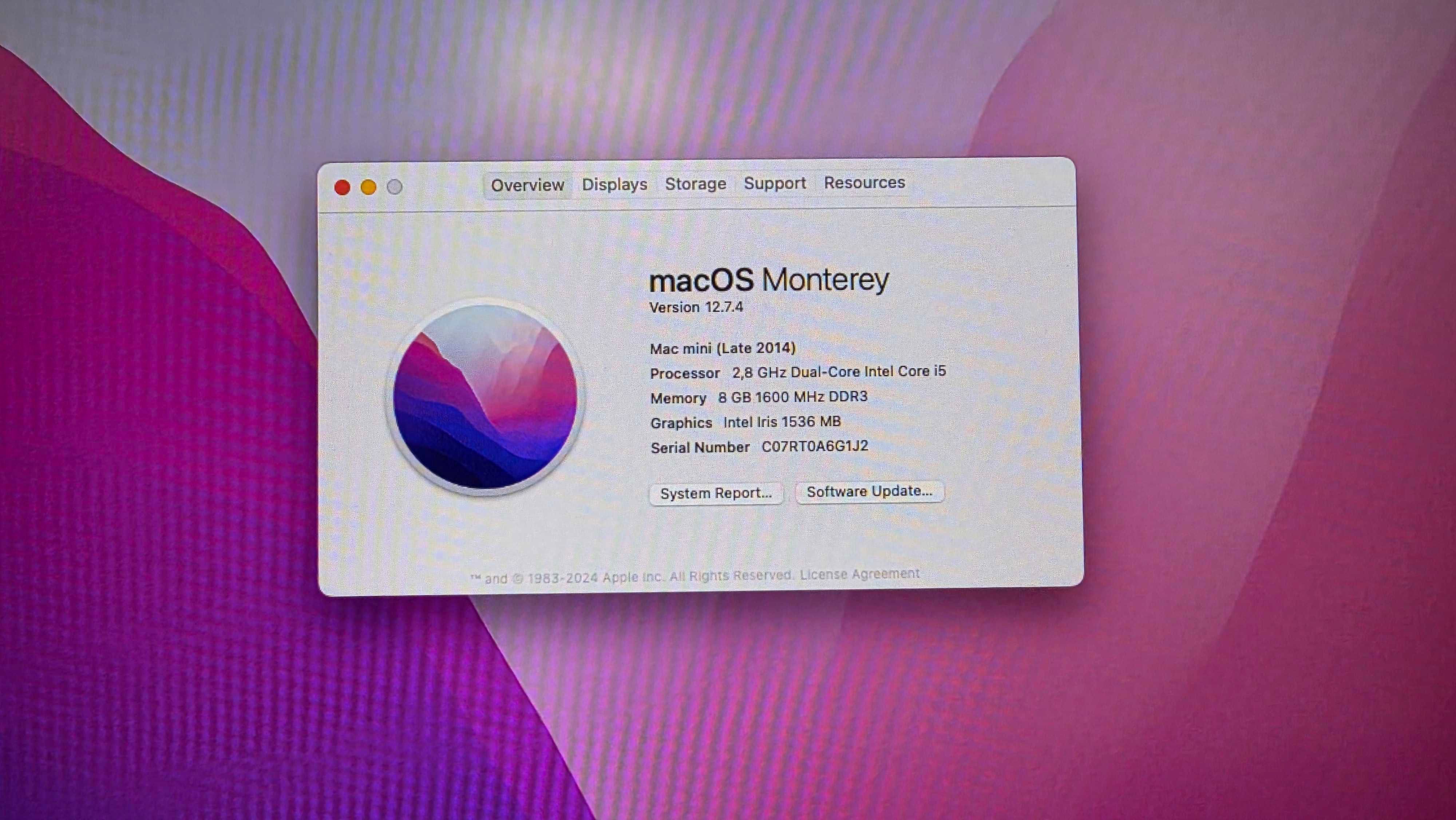Click the macOS Monterey title

769,280
